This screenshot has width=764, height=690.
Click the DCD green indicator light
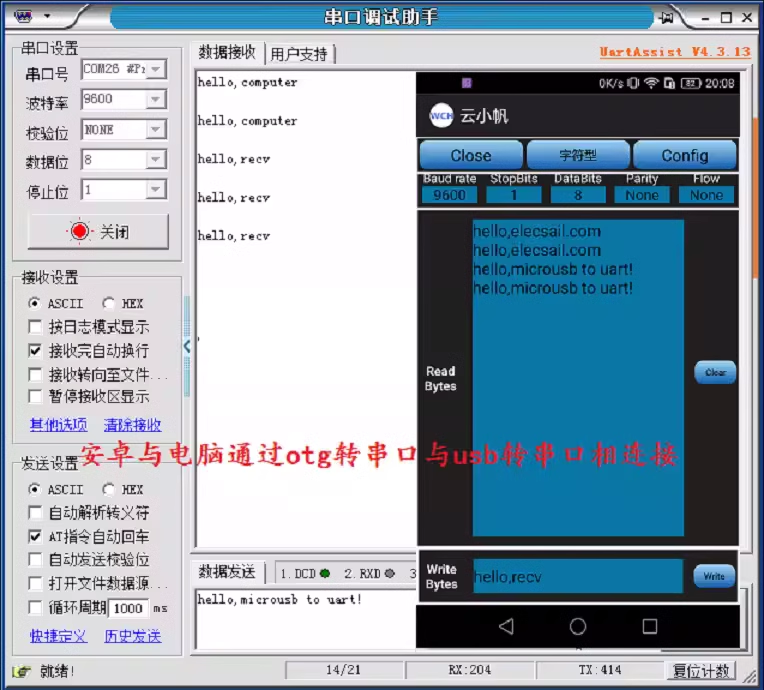coord(325,574)
